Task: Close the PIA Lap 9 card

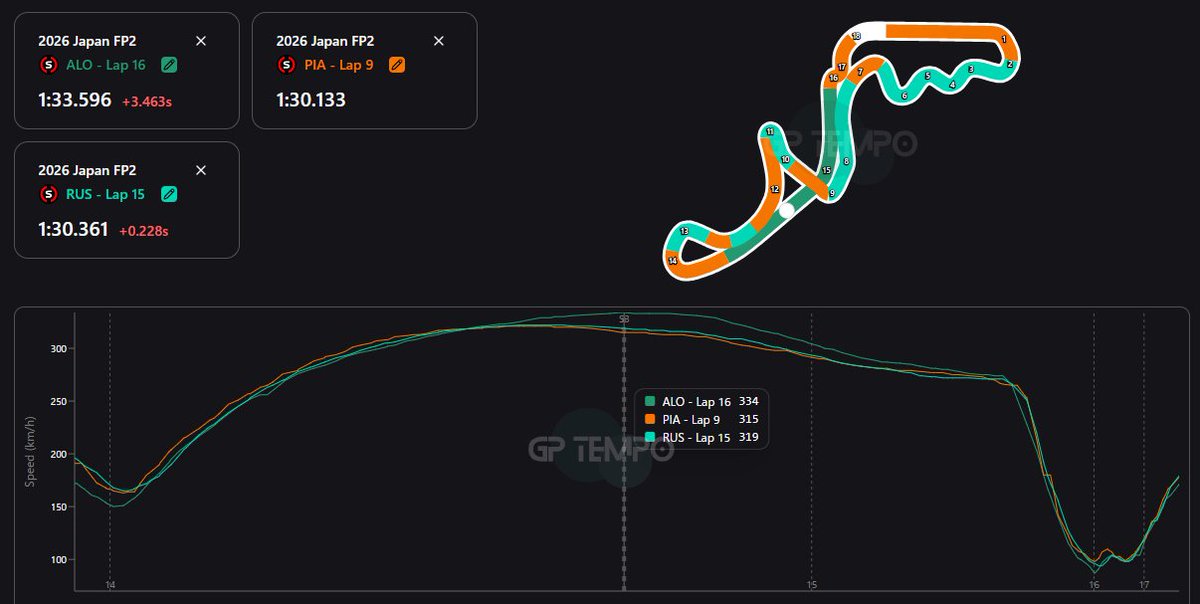Action: point(438,41)
